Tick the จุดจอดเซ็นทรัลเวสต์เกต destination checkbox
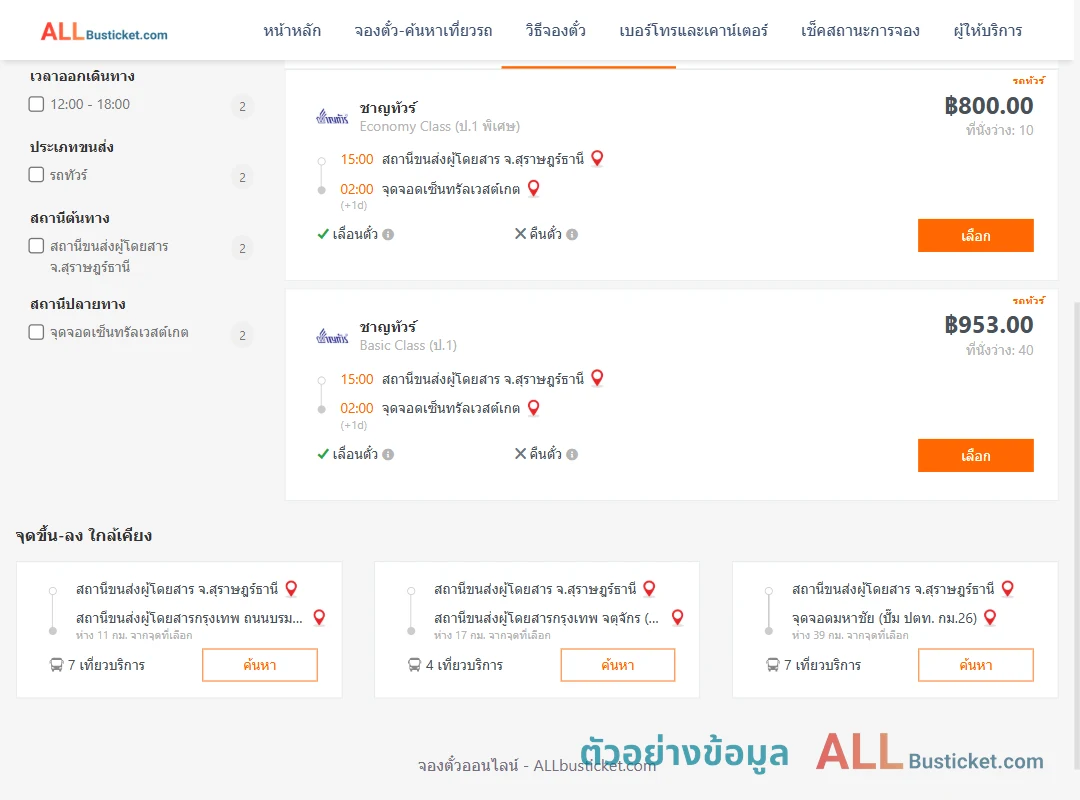The image size is (1080, 800). point(37,332)
